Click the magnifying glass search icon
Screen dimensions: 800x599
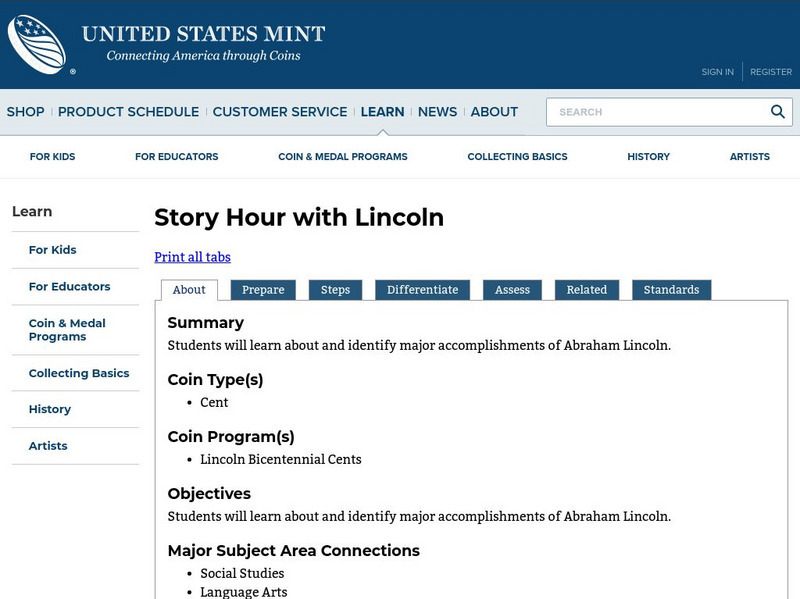(777, 112)
